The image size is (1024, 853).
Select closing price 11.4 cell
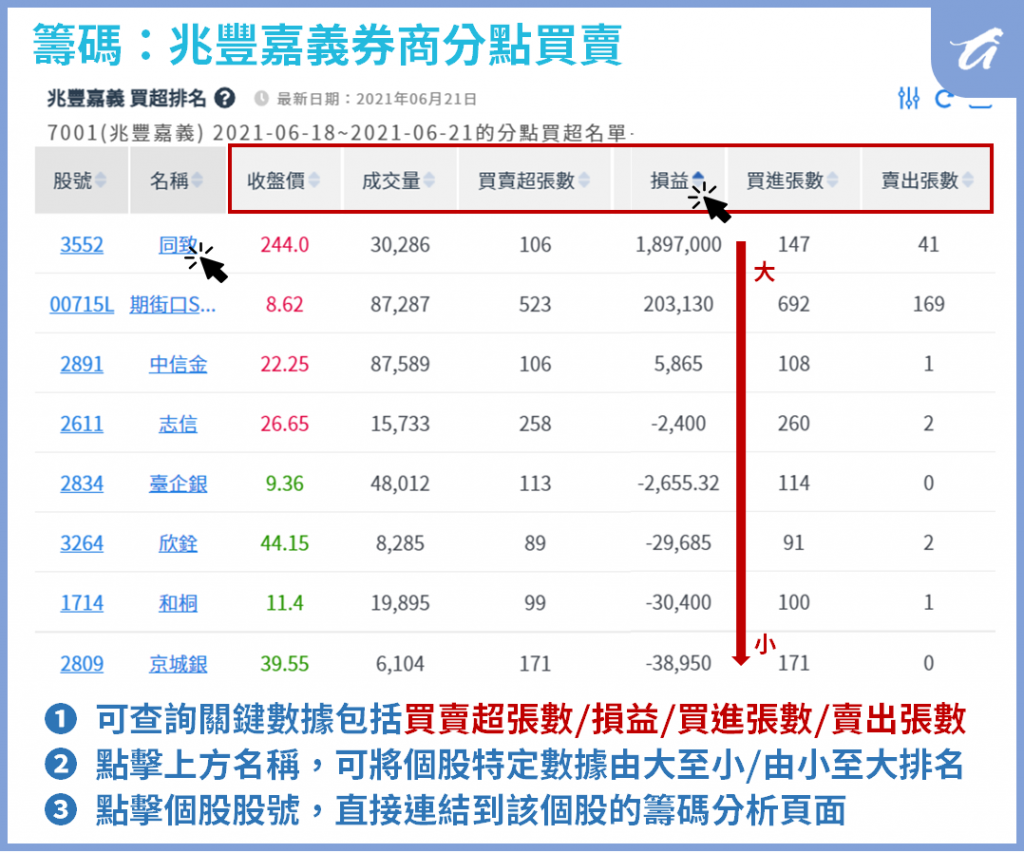tap(285, 603)
